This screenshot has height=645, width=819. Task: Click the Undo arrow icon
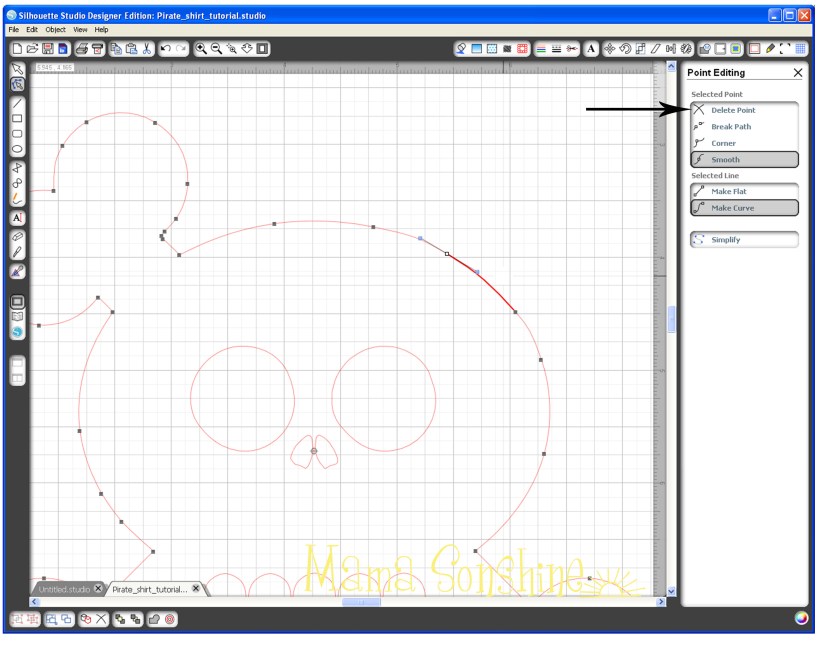coord(166,48)
